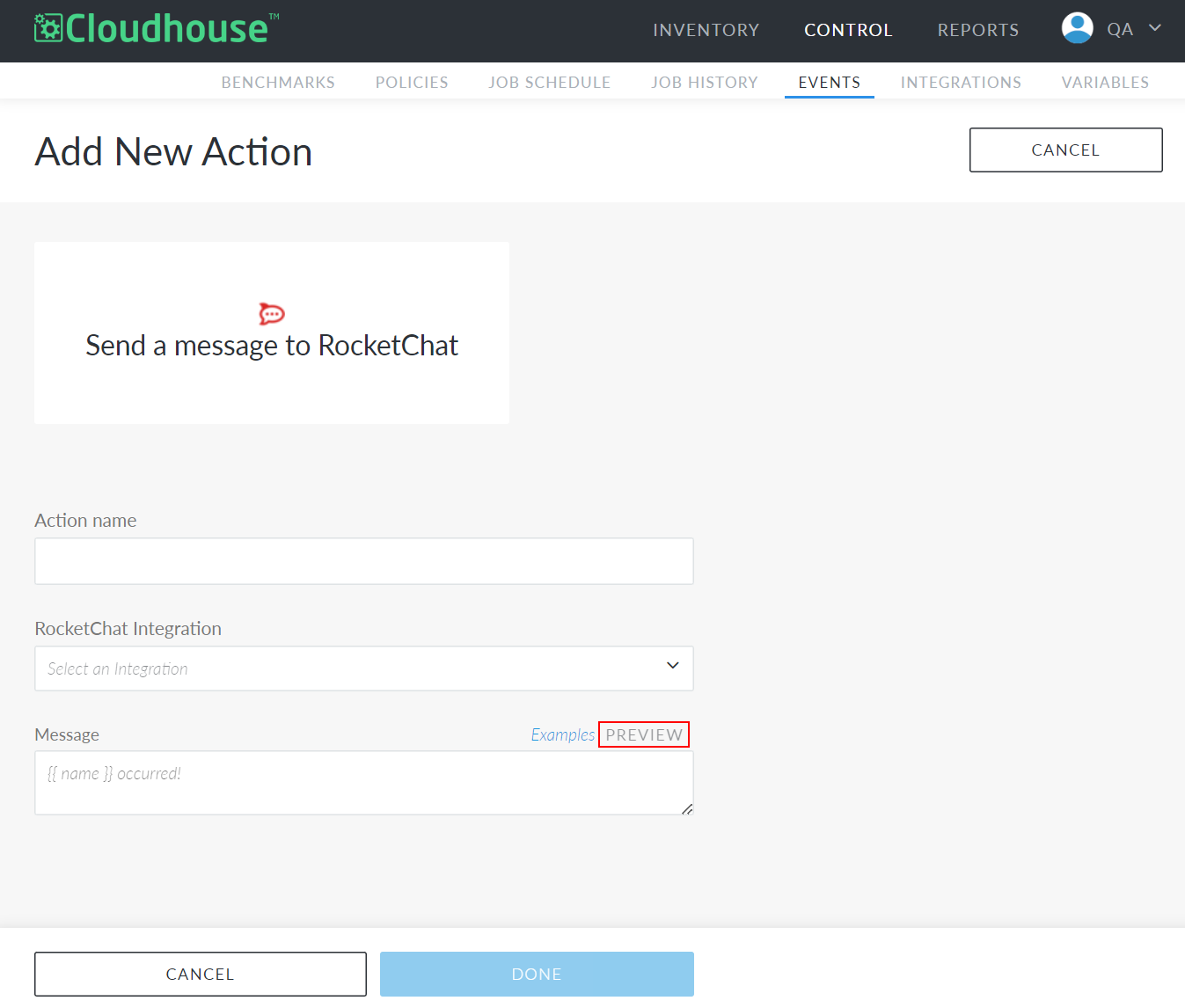Open the RocketChat Integration dropdown

[x=364, y=668]
